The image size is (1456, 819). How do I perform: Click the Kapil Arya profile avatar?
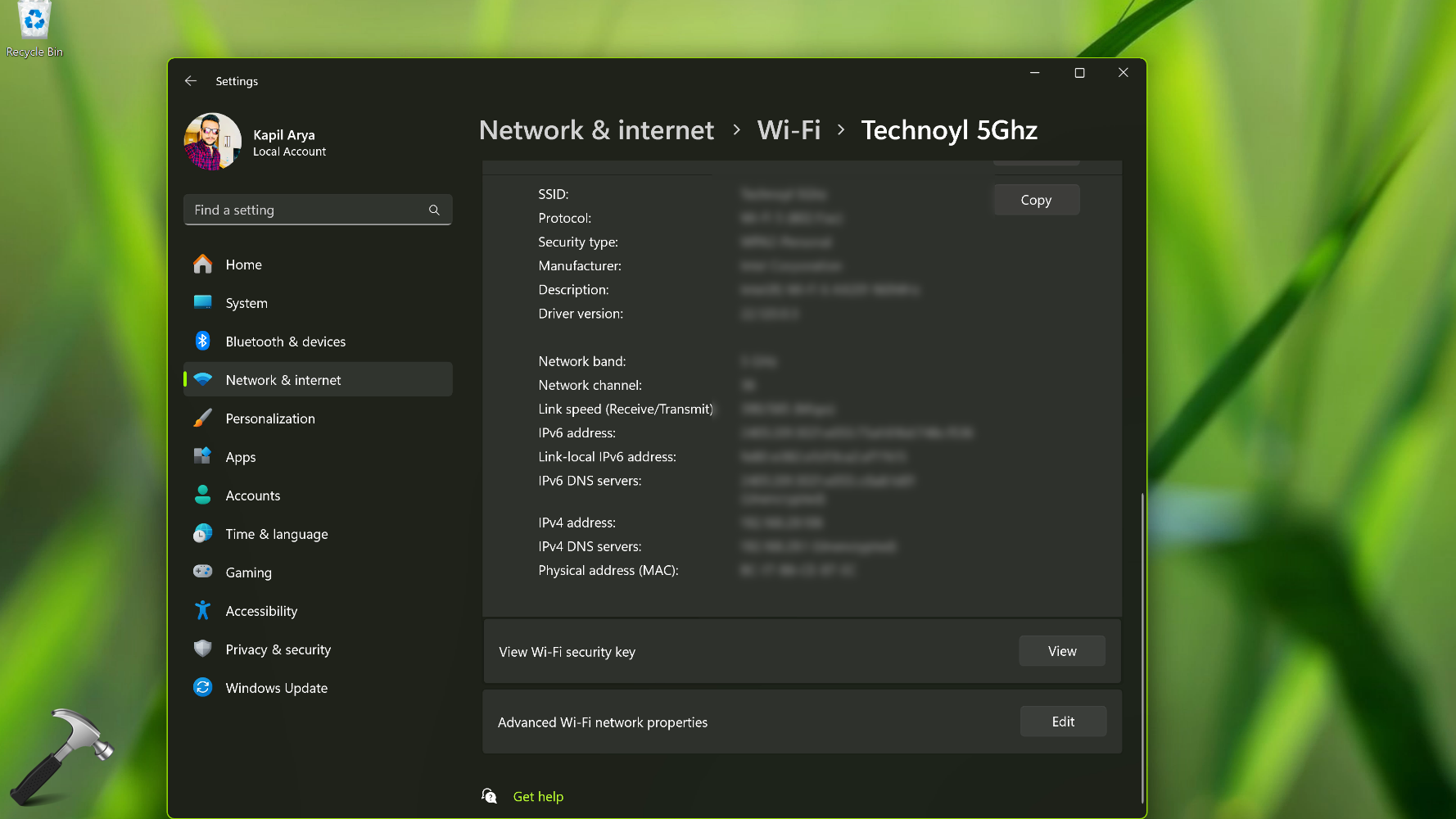point(212,141)
